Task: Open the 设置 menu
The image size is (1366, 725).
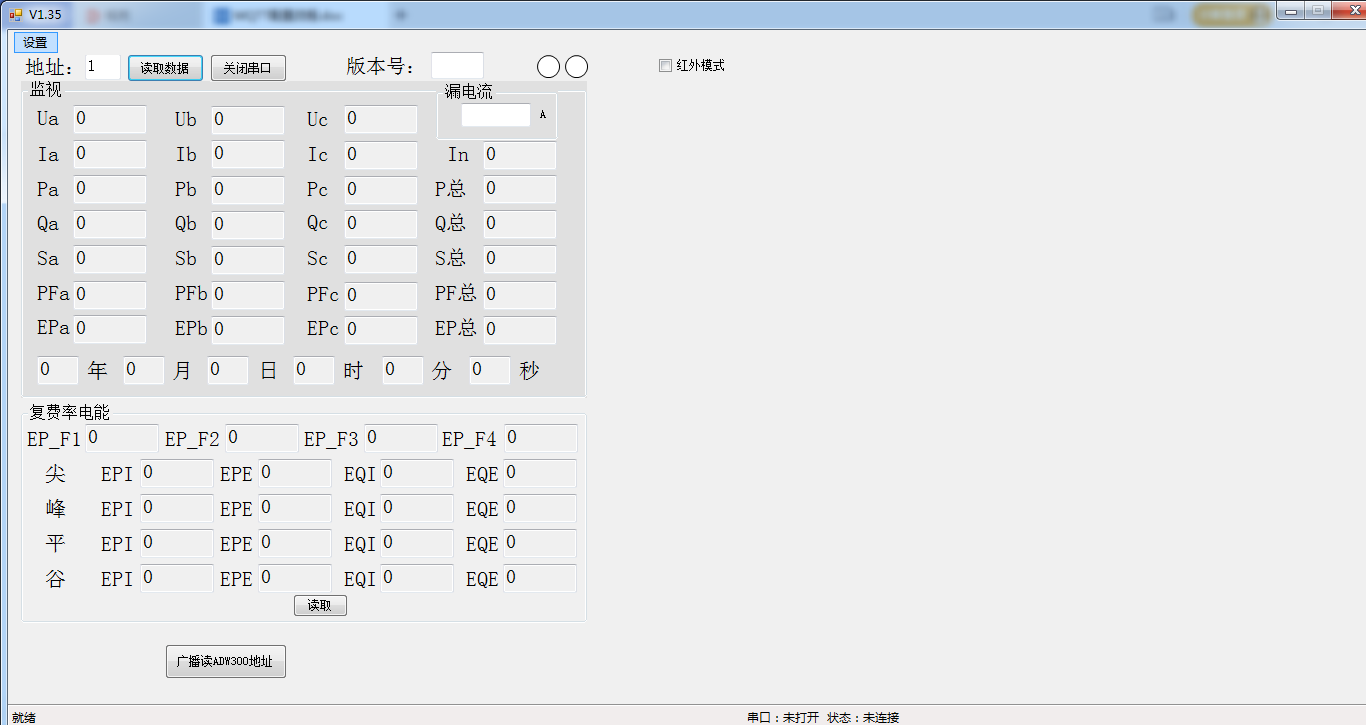Action: pyautogui.click(x=35, y=43)
